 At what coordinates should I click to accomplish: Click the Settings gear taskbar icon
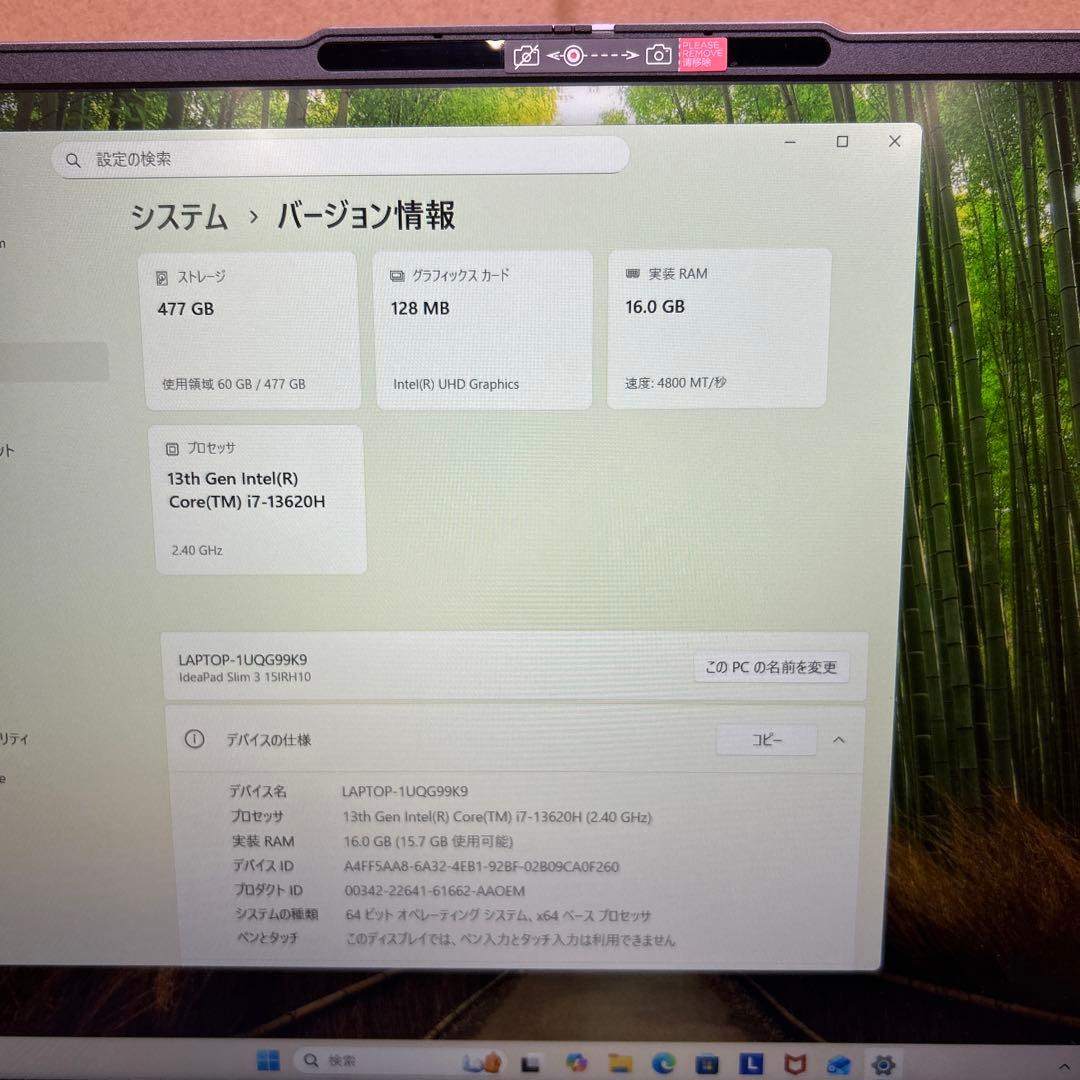pyautogui.click(x=884, y=1064)
